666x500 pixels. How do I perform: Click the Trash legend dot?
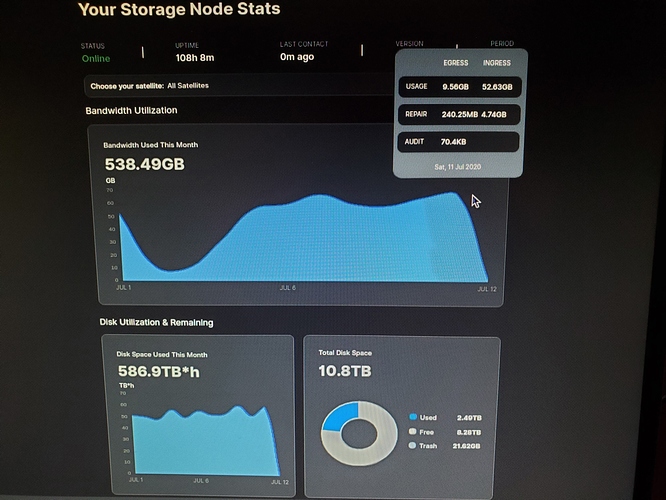pyautogui.click(x=412, y=445)
